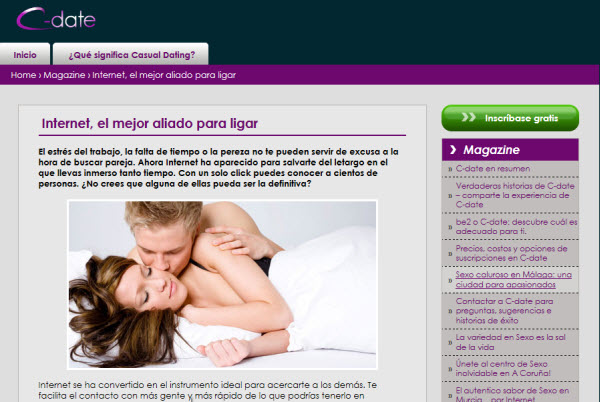Click bullet icon beside Verdaderas historias de C-date
The height and width of the screenshot is (402, 600).
coord(450,195)
